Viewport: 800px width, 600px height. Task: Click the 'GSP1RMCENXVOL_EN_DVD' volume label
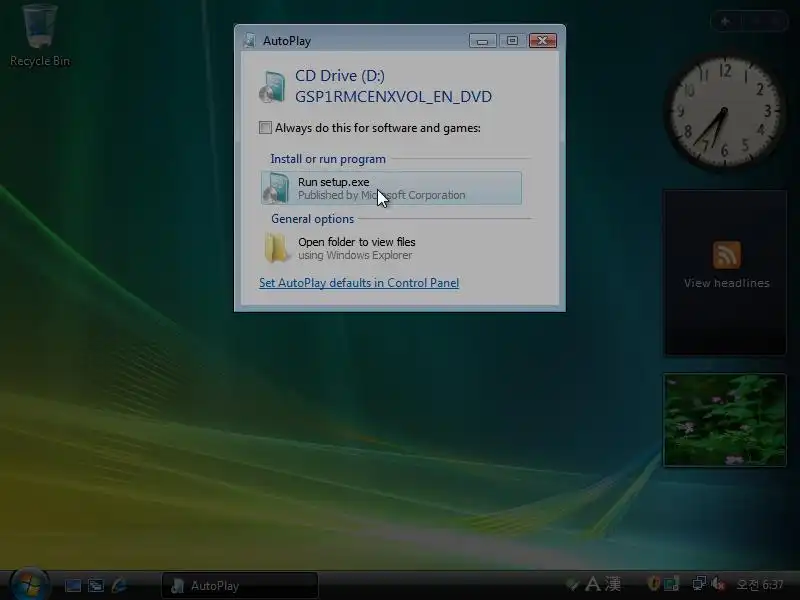tap(393, 96)
